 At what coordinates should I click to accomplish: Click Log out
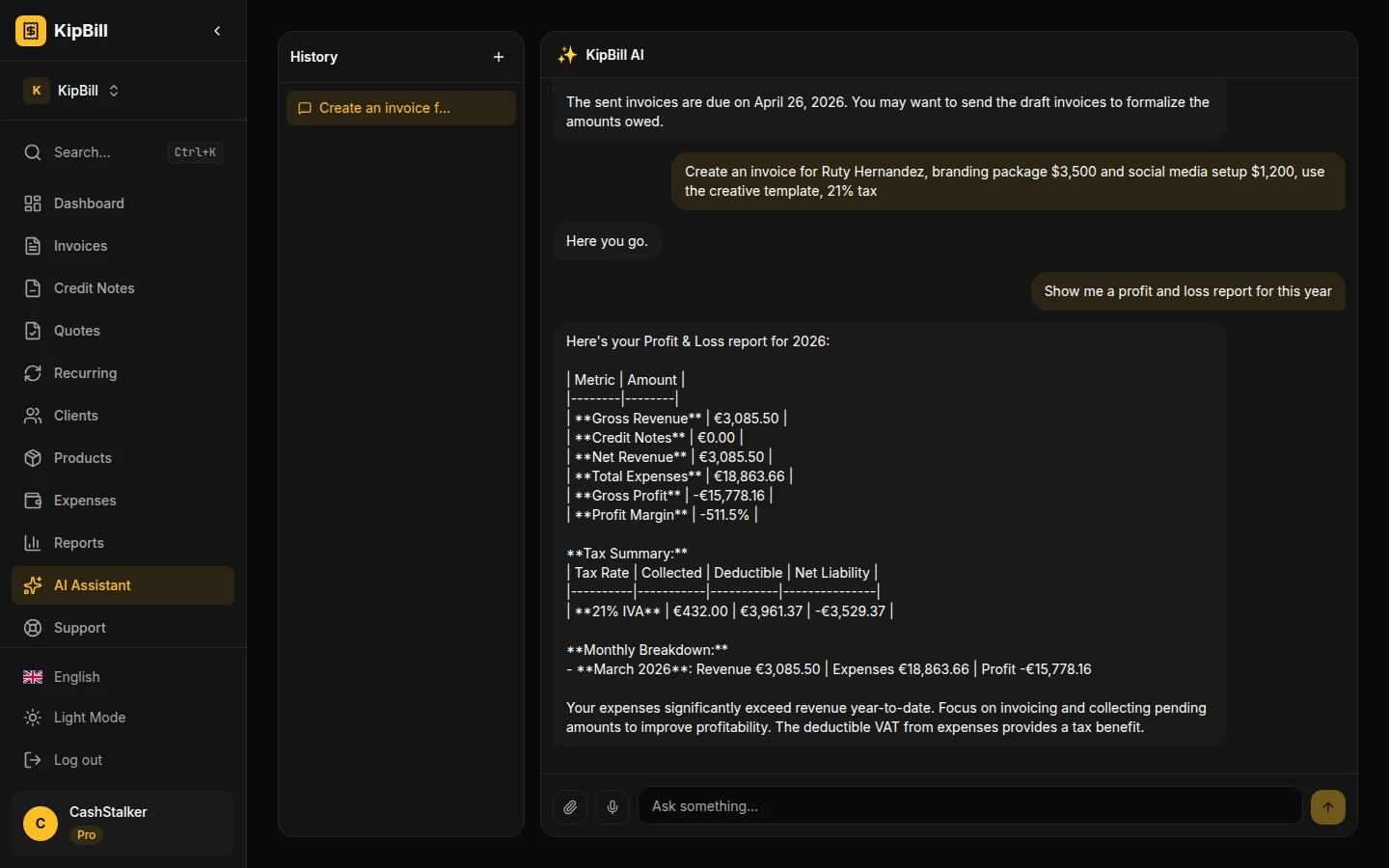pos(77,760)
